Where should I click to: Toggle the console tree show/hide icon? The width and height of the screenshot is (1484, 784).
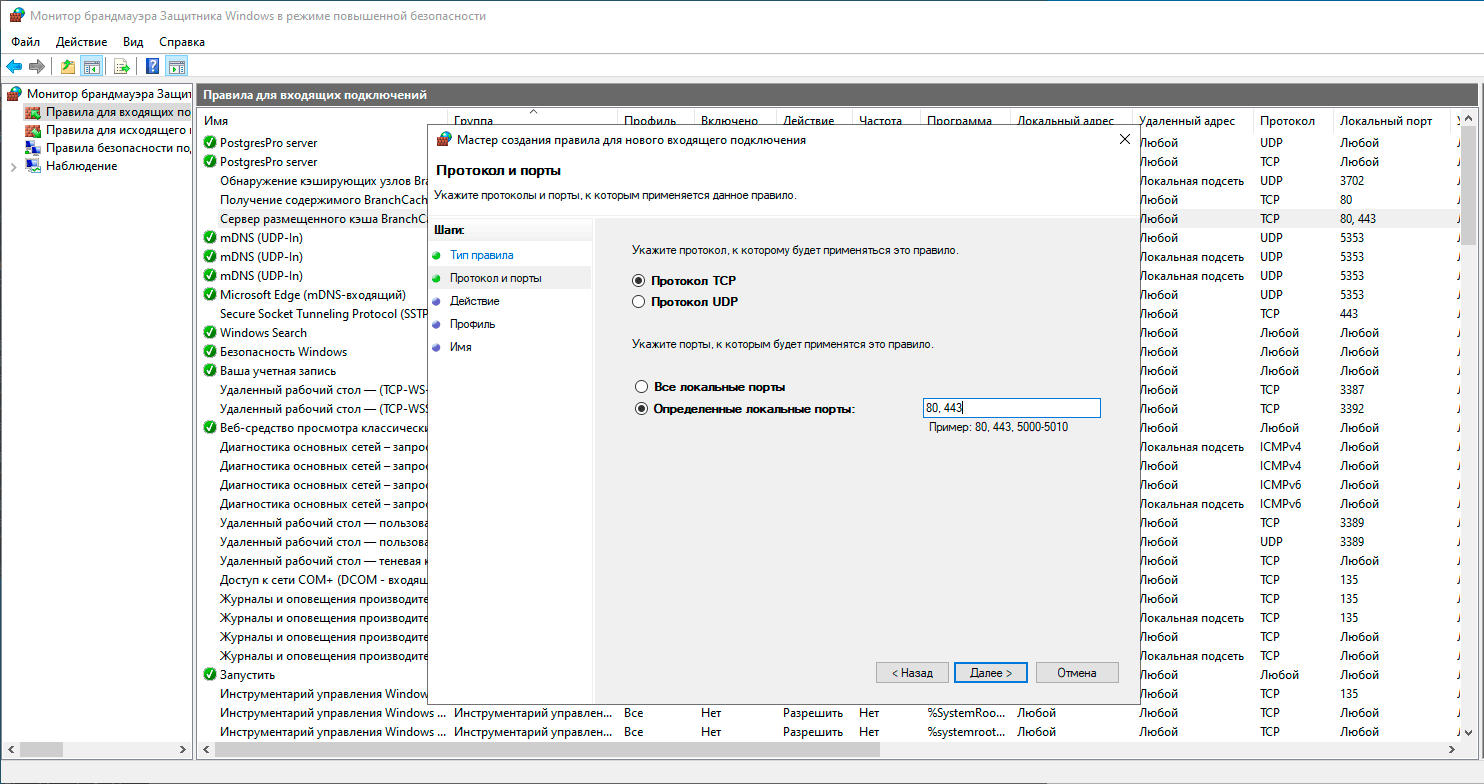(x=91, y=67)
